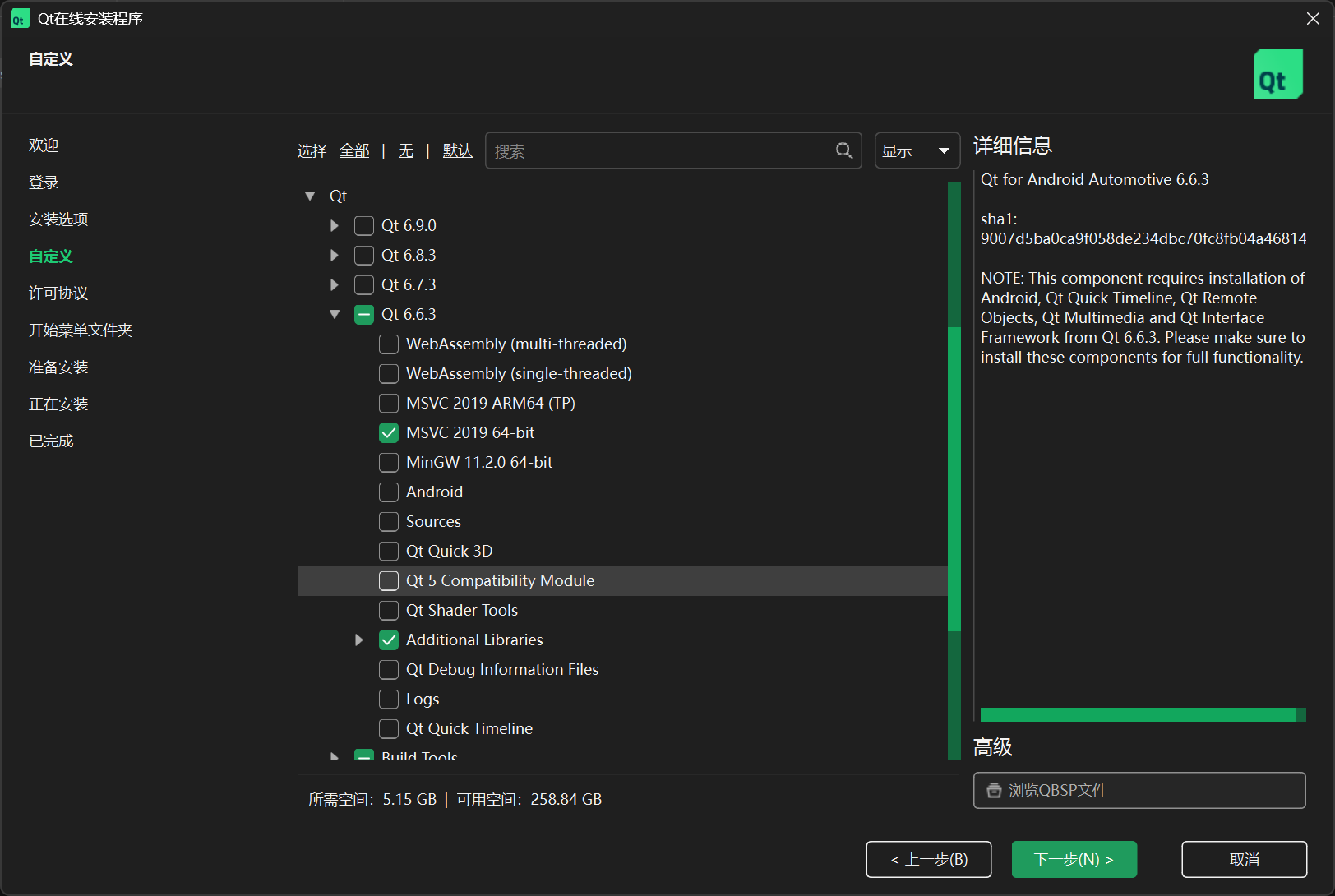Click 'Qt for Android Automotive 6.6.3' text
The image size is (1335, 896).
click(1094, 180)
